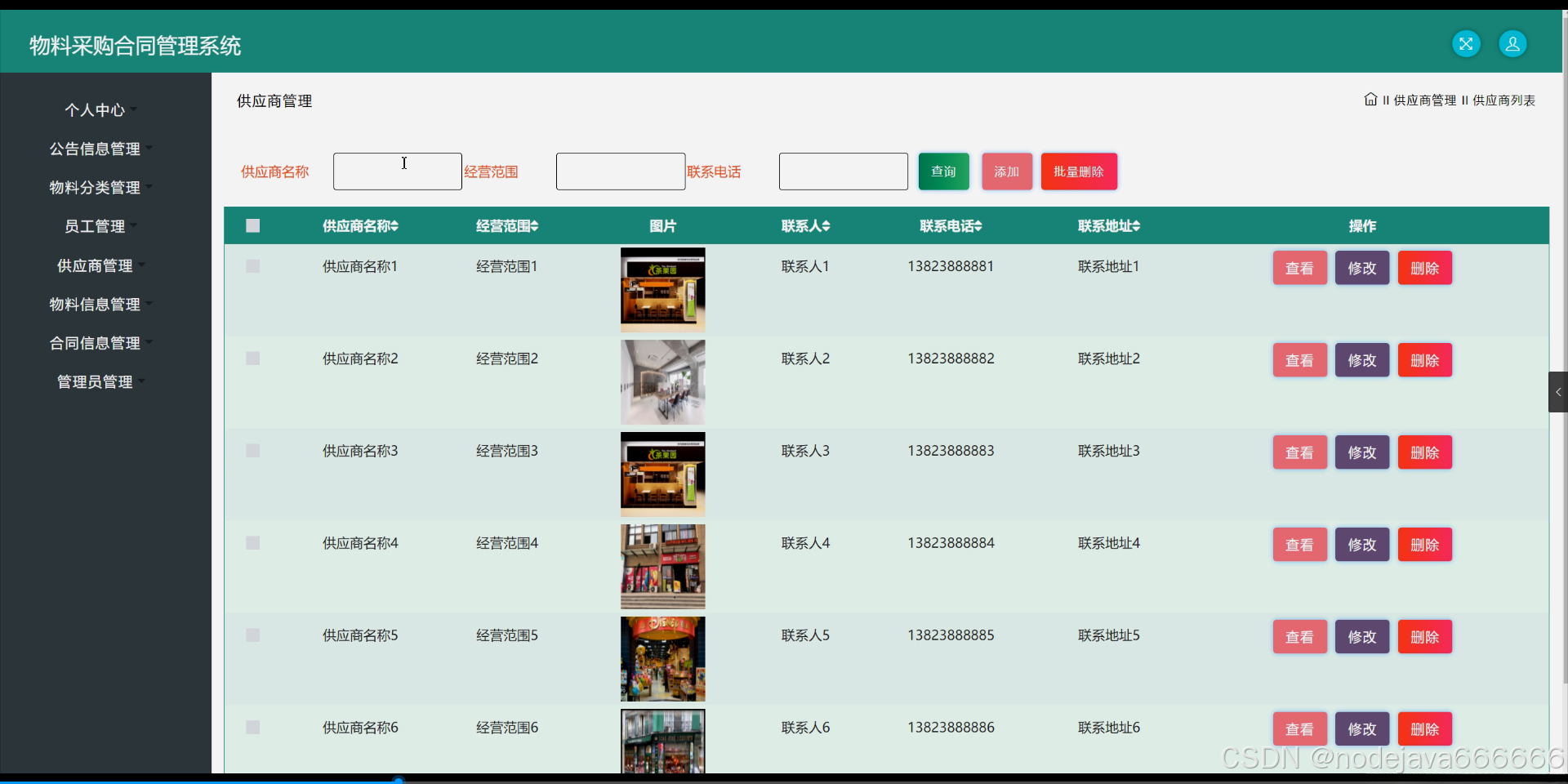This screenshot has width=1568, height=784.
Task: Focus the 经营范围 search input
Action: [x=621, y=171]
